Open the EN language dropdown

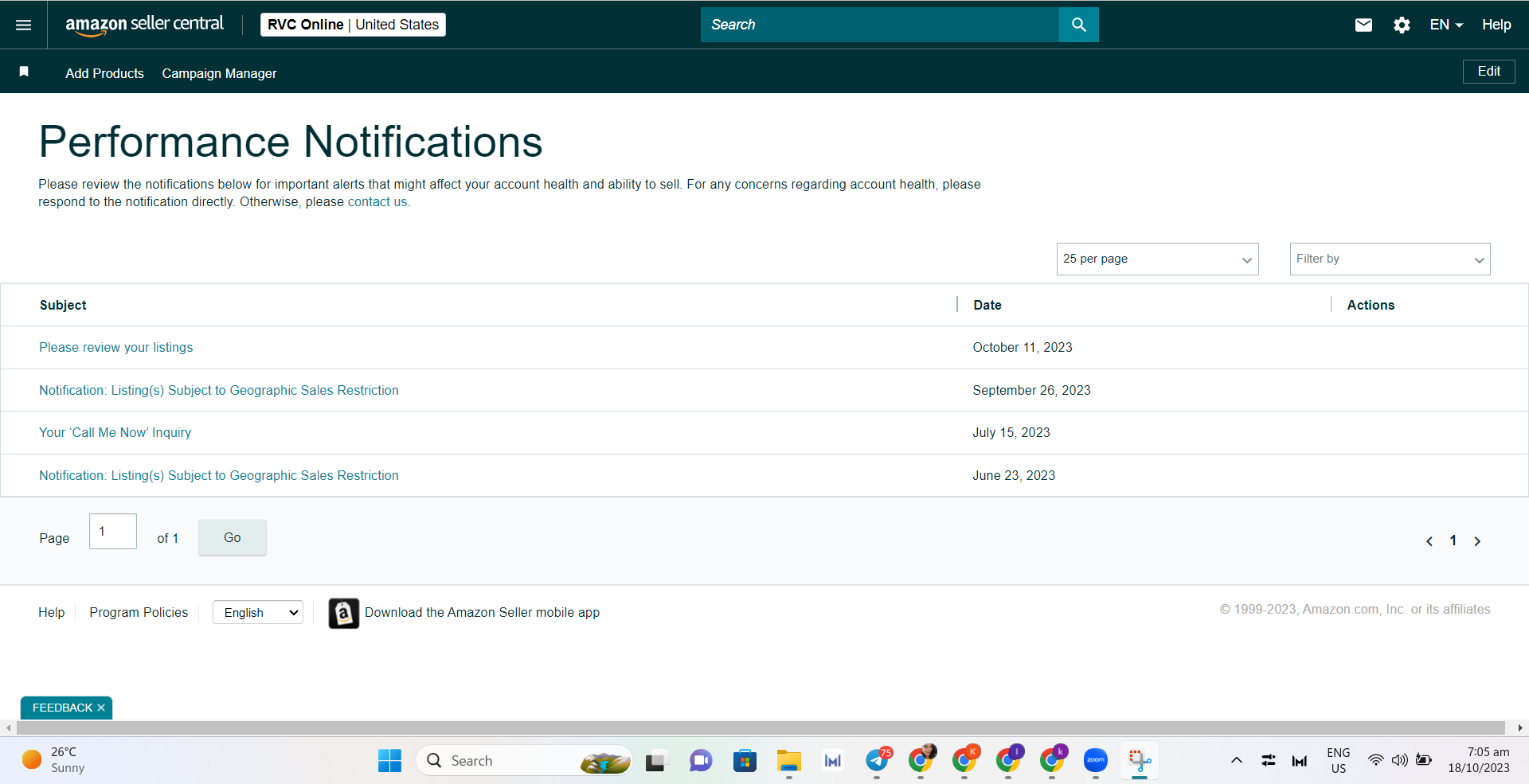pyautogui.click(x=1446, y=25)
